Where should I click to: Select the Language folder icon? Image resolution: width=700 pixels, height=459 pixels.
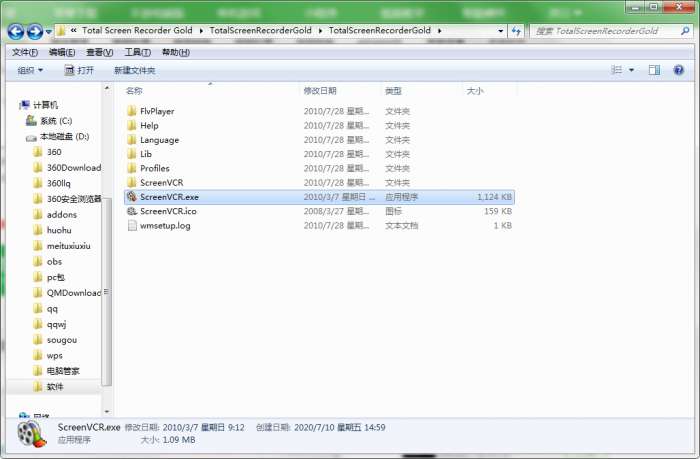132,139
